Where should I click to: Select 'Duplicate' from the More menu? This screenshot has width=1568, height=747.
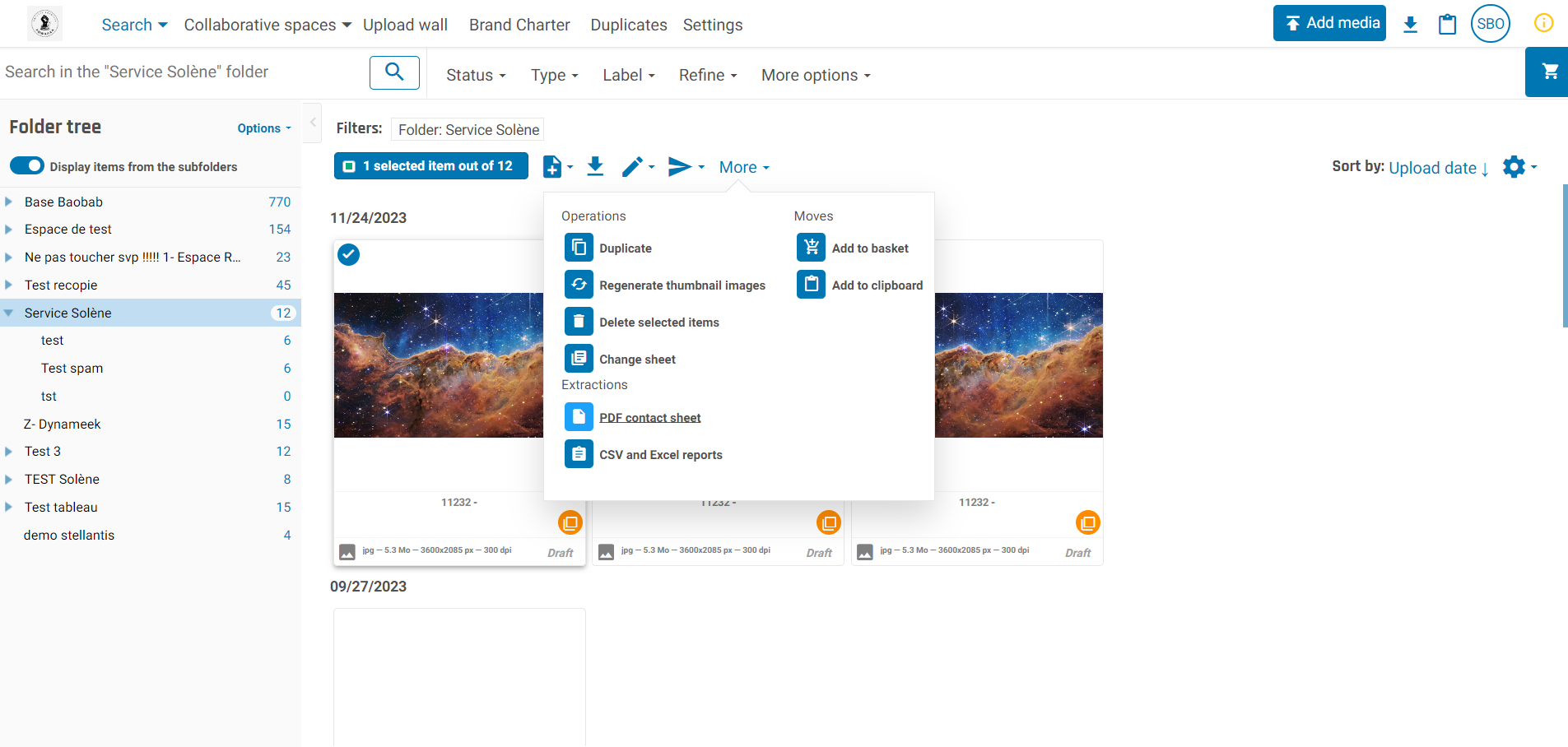point(626,248)
